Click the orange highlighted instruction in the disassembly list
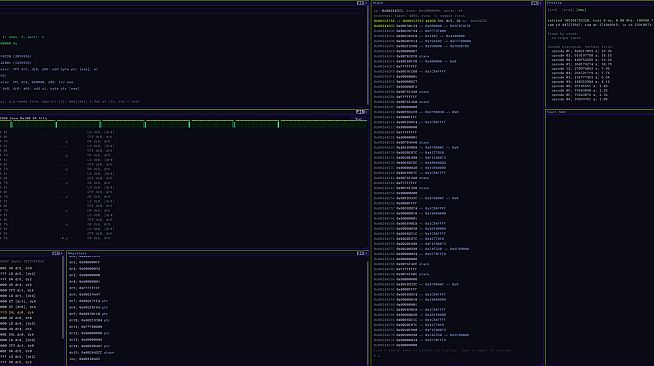Viewport: 654px width, 366px height. coord(17,312)
